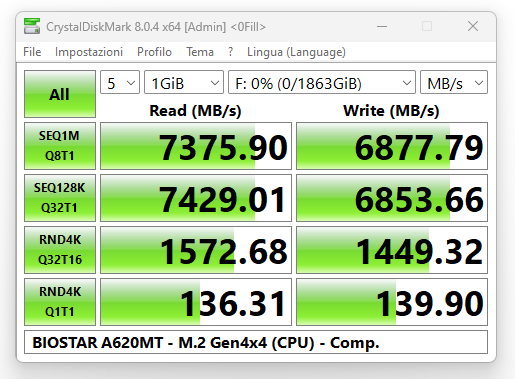Open the test size dropdown showing 1GiB
The height and width of the screenshot is (379, 515).
point(184,82)
